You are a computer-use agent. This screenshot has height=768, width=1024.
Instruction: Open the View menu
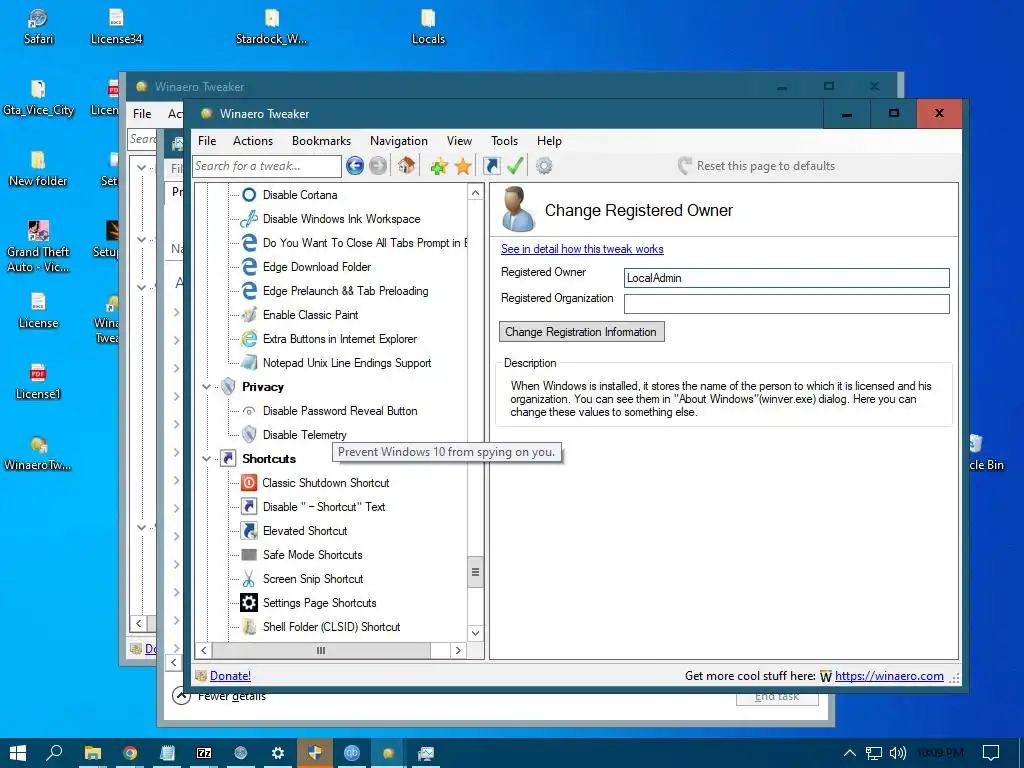tap(459, 140)
